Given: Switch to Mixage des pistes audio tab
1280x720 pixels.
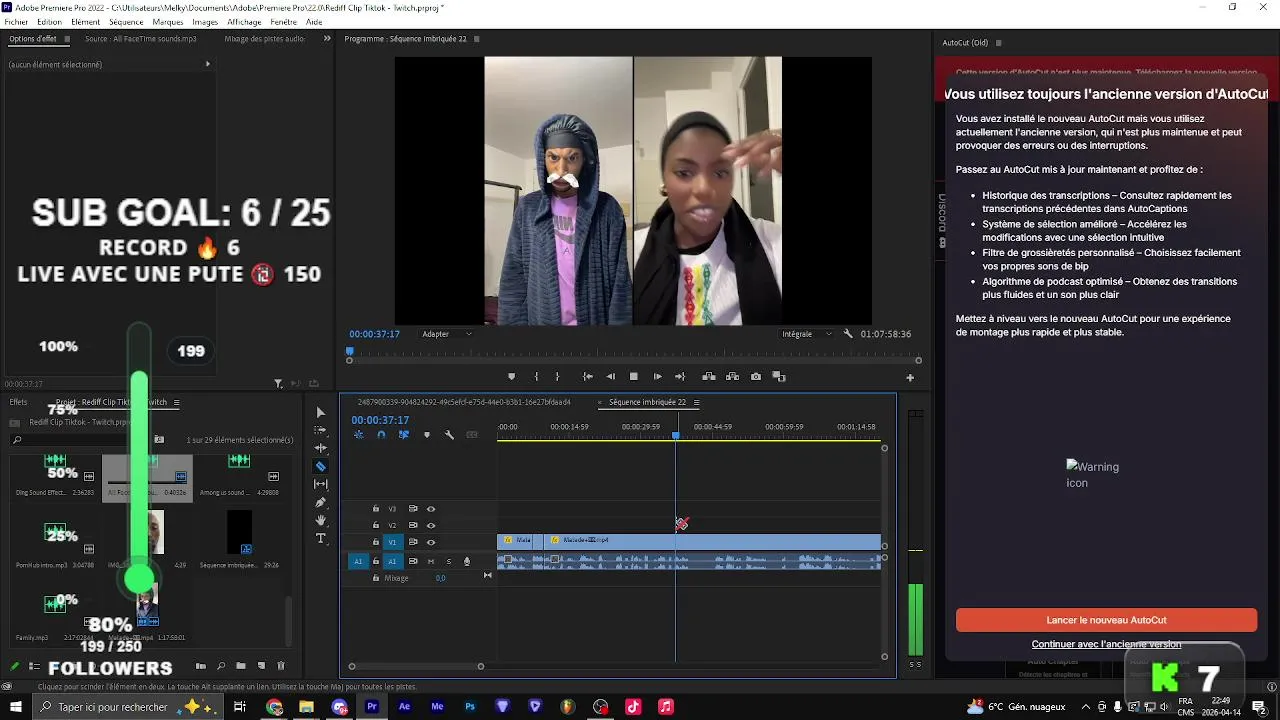Looking at the screenshot, I should pyautogui.click(x=265, y=39).
